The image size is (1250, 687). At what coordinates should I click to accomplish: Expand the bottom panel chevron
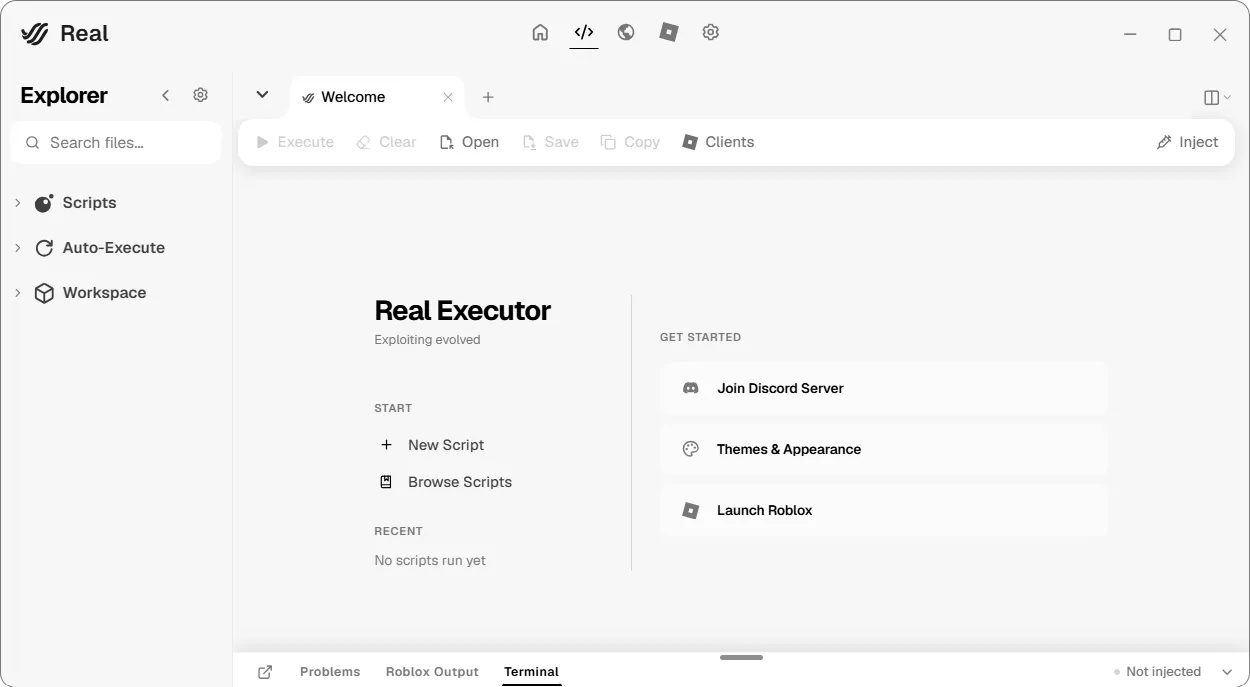coord(1227,672)
